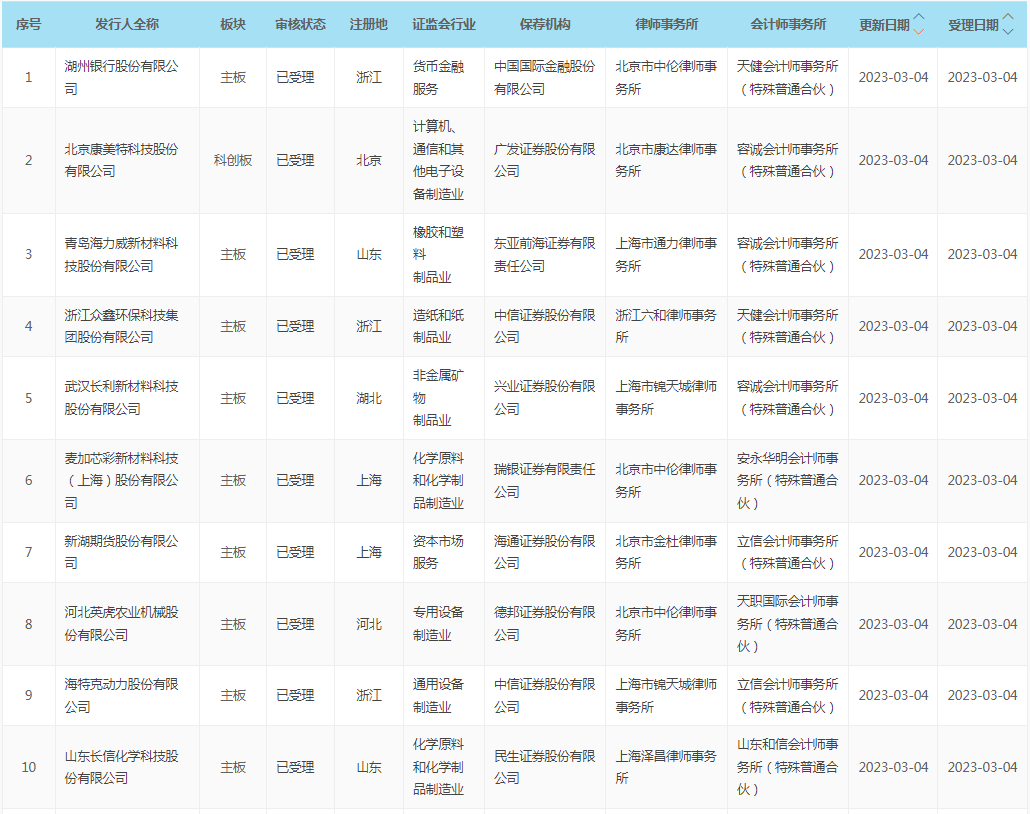Click the 受理日期 column header text

coord(973,25)
